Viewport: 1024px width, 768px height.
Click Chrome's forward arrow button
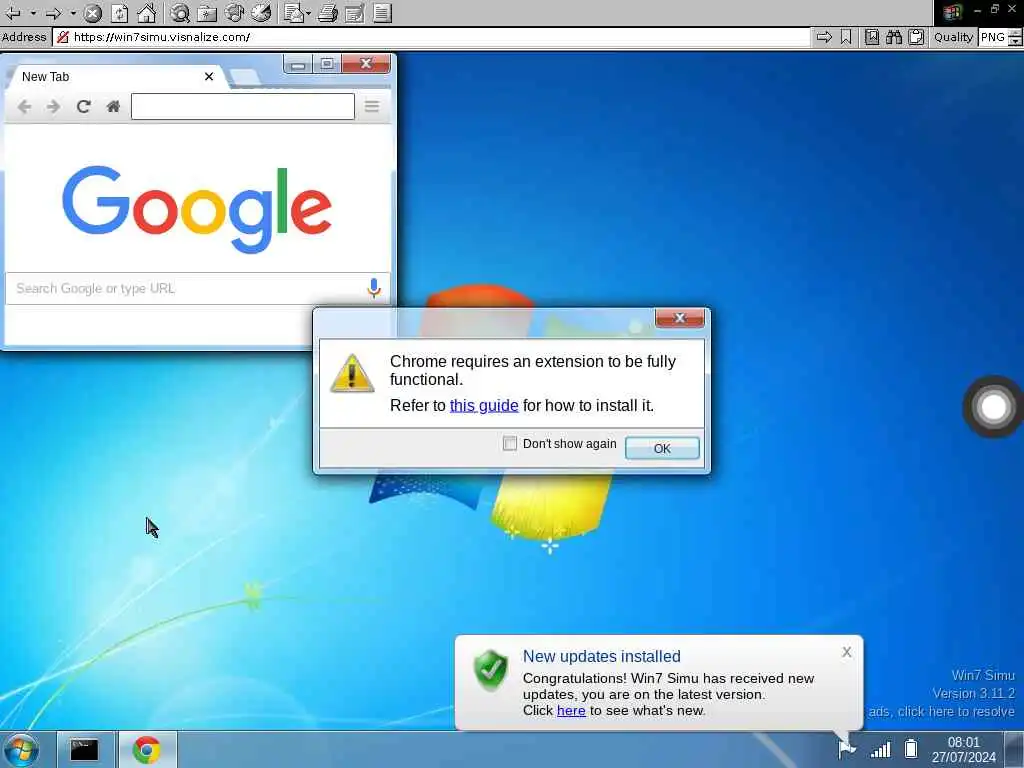click(x=54, y=106)
